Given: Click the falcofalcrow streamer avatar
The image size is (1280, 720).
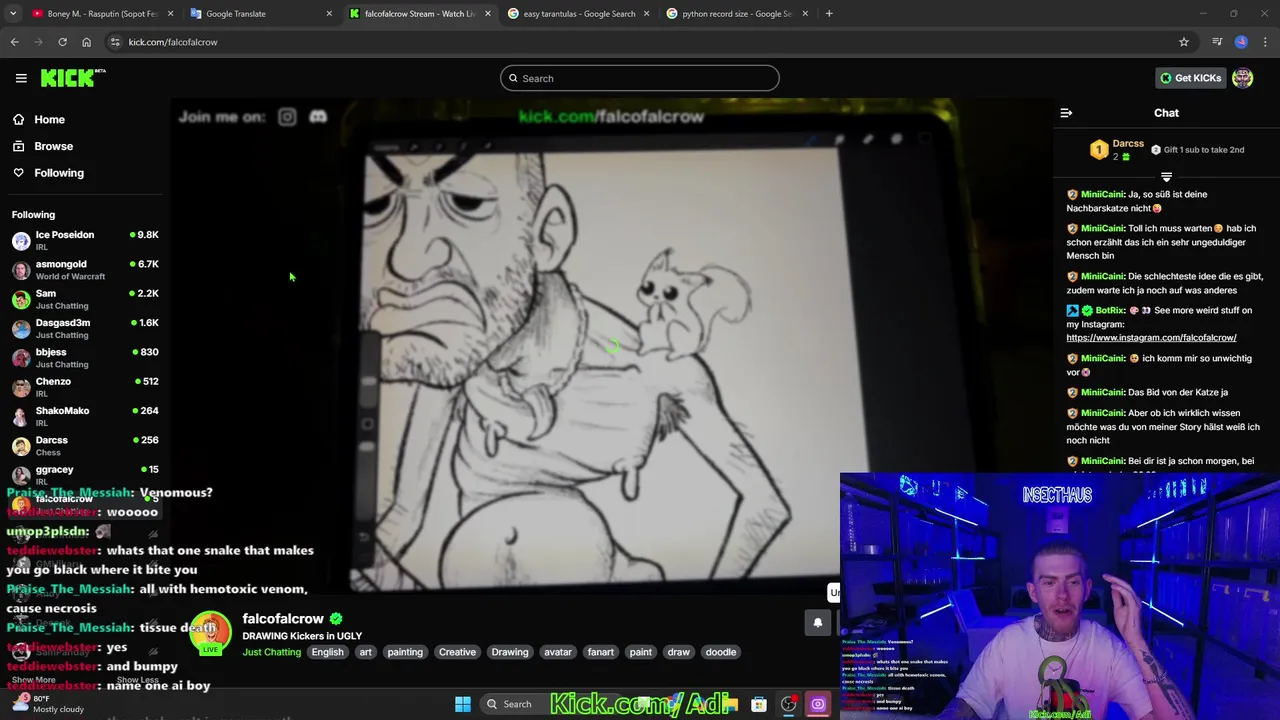Looking at the screenshot, I should pos(211,632).
